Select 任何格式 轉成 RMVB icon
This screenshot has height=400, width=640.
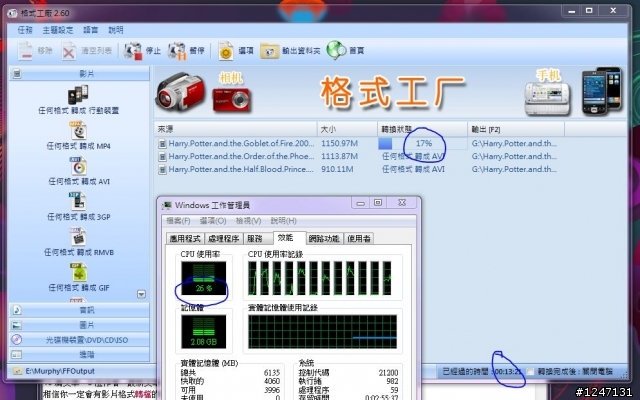[x=78, y=237]
